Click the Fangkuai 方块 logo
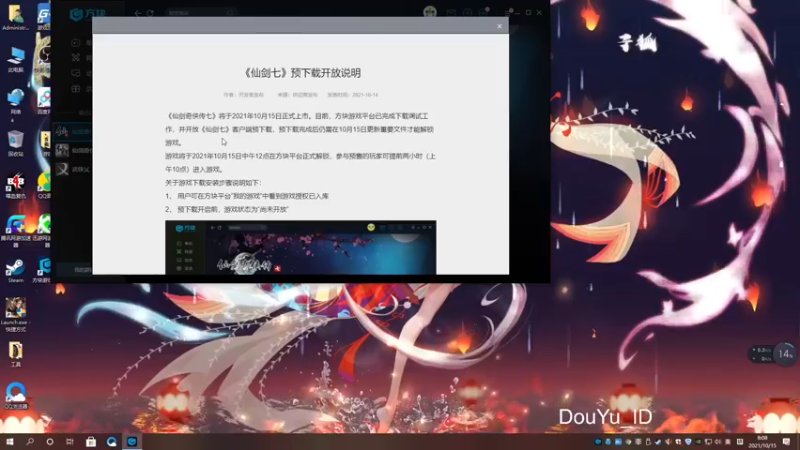The width and height of the screenshot is (800, 450). 88,14
